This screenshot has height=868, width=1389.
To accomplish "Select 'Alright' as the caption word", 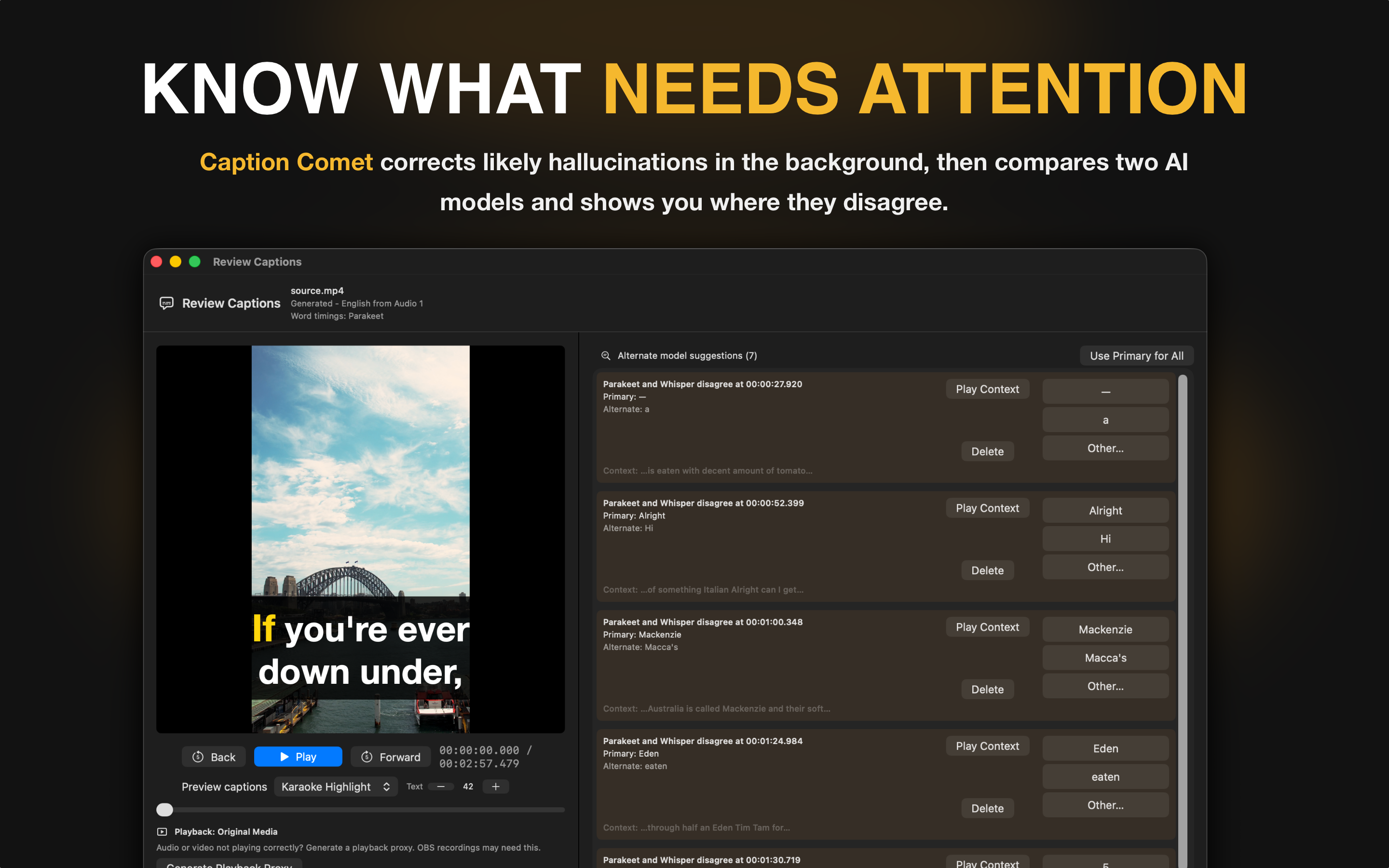I will (x=1105, y=510).
